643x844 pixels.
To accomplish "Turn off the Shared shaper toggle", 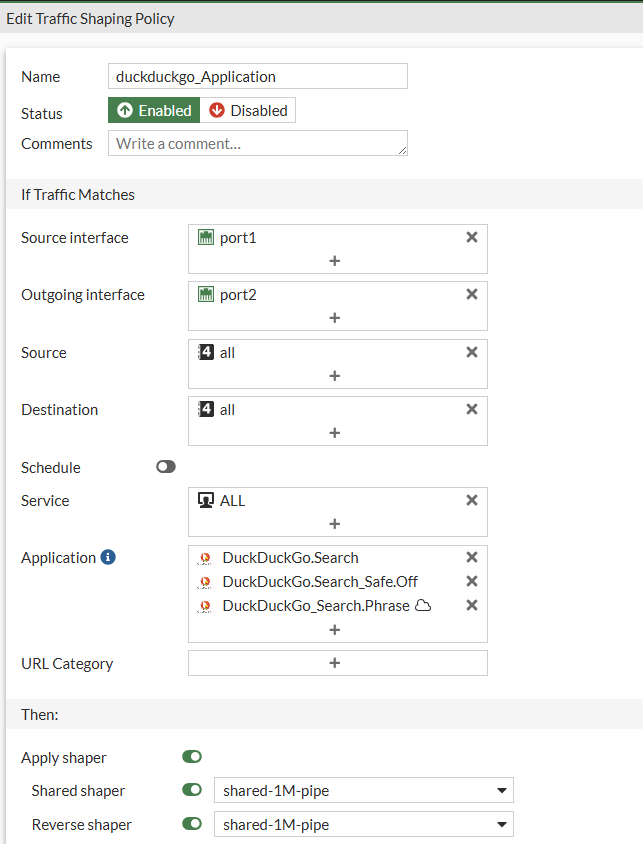I will pyautogui.click(x=192, y=790).
